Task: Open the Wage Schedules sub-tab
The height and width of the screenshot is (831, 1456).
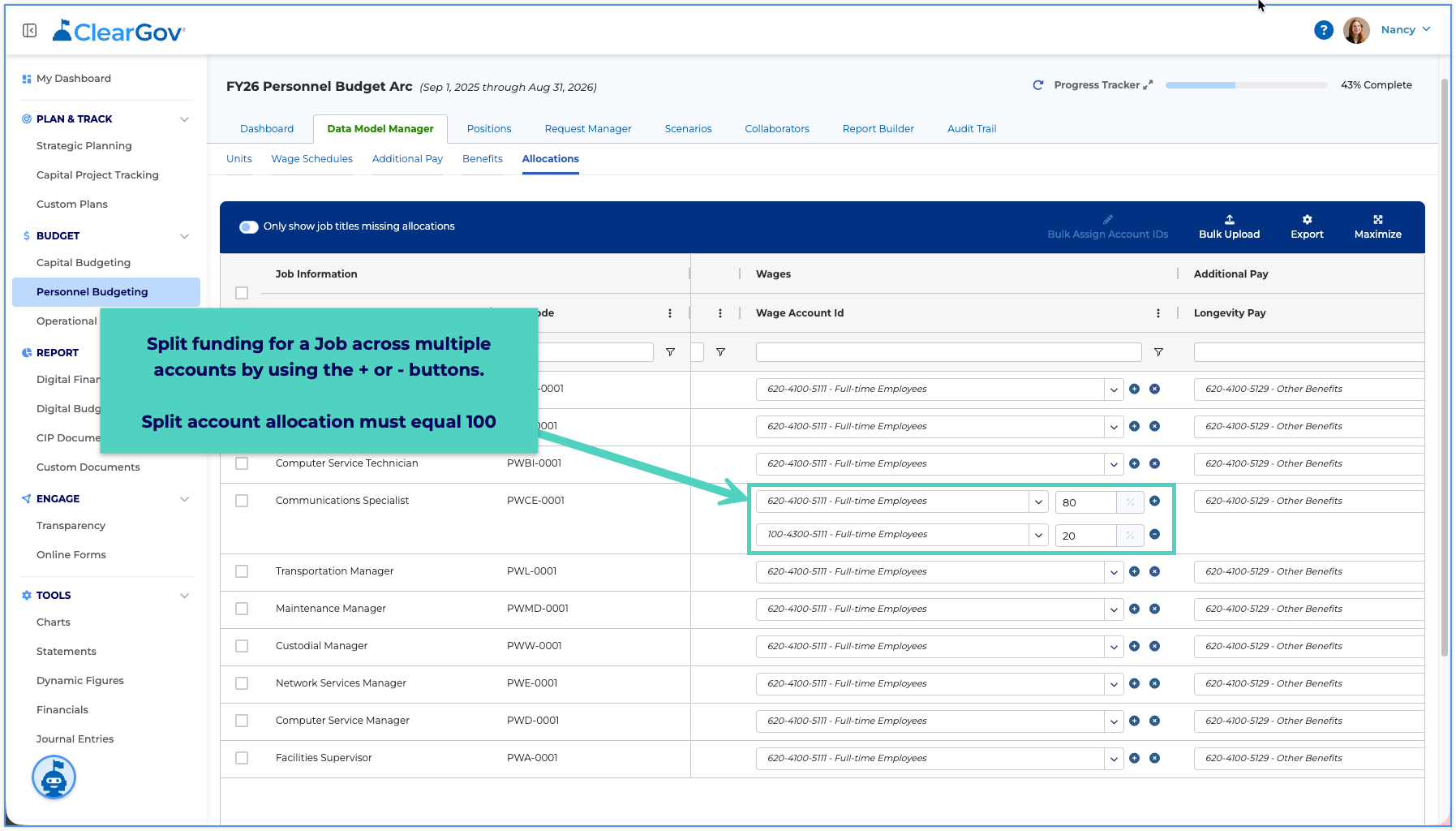Action: tap(312, 159)
